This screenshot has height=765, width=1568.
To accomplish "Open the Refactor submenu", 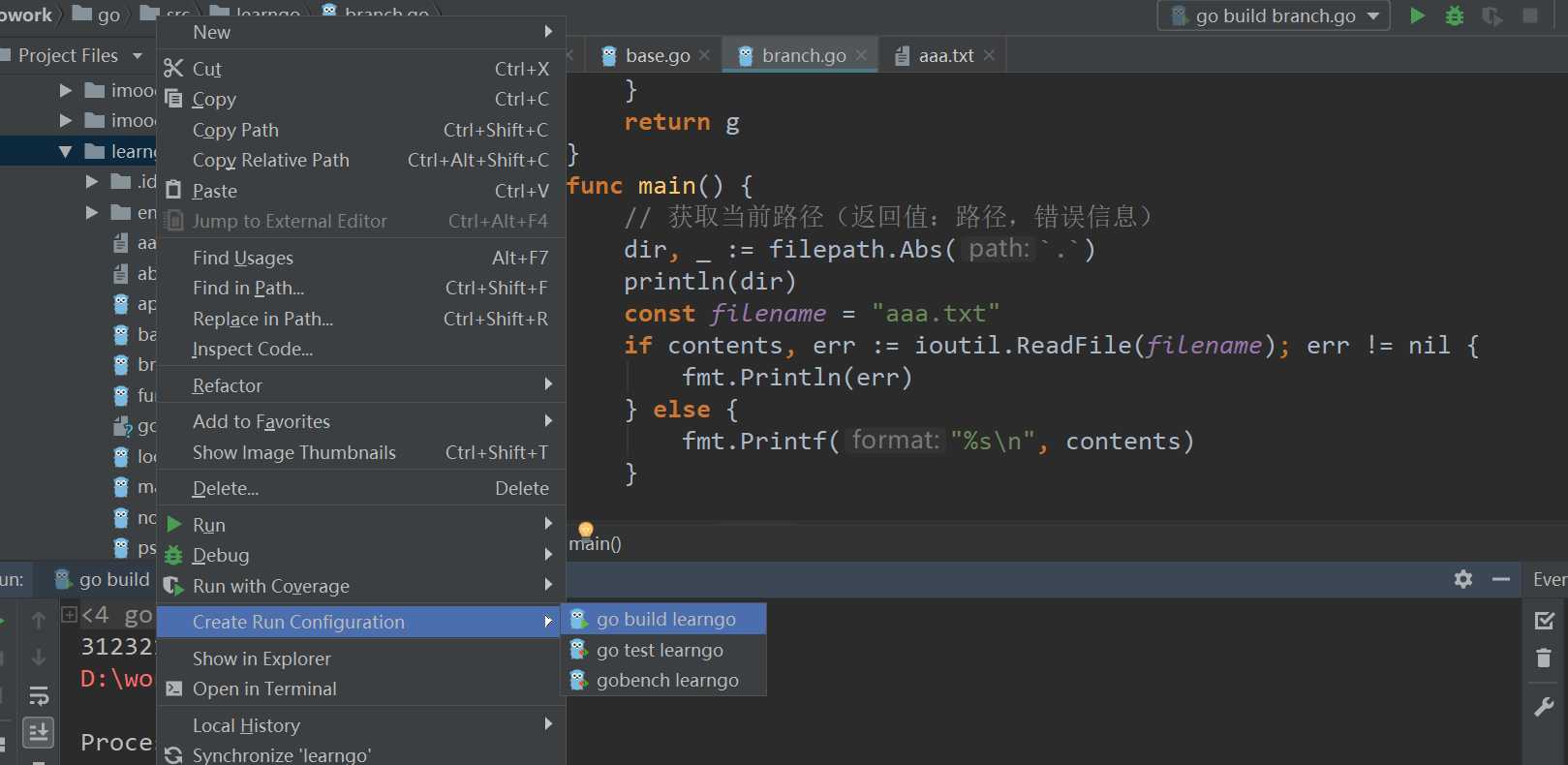I will coord(360,385).
